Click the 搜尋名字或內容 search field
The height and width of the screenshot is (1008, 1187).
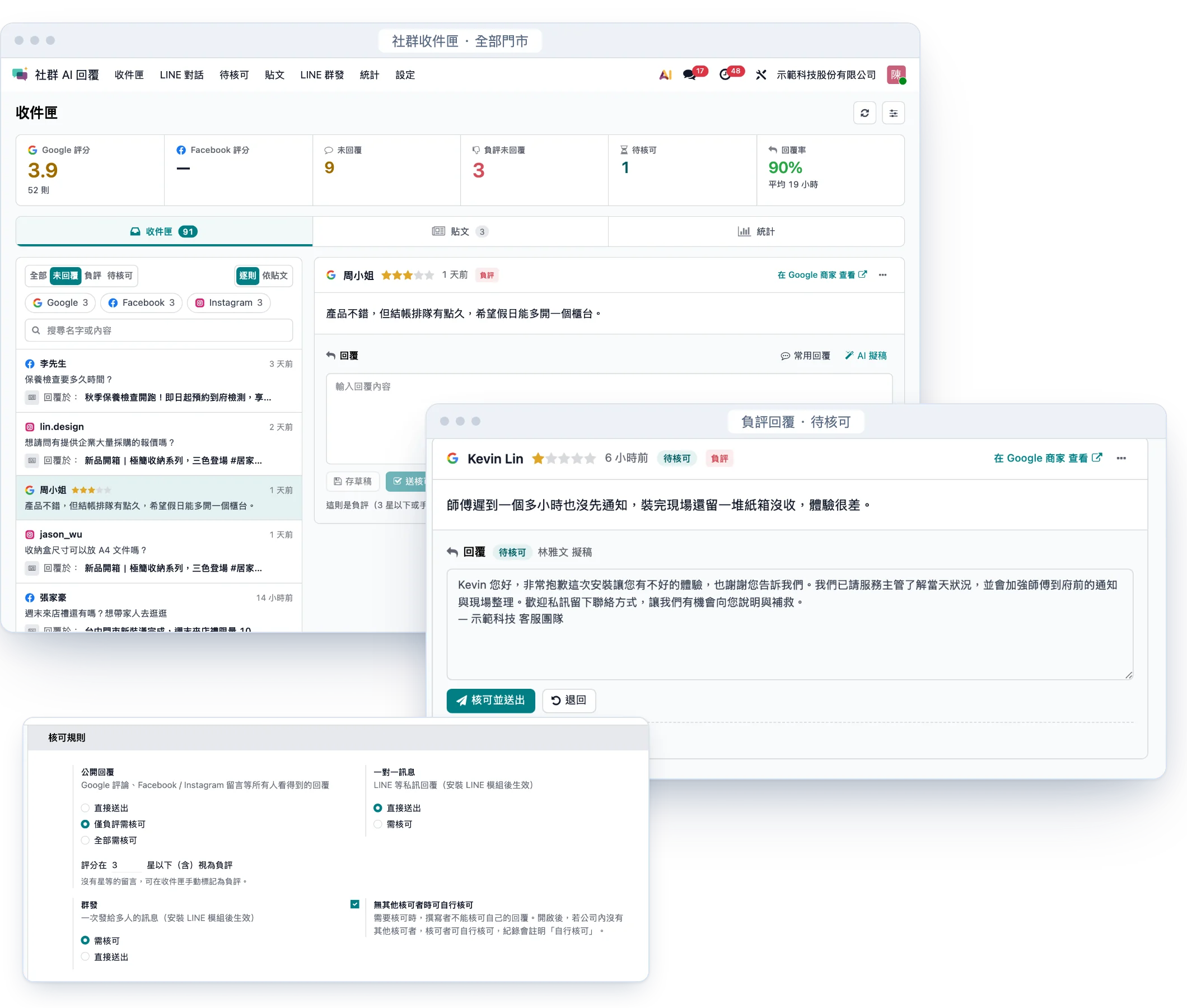pyautogui.click(x=159, y=330)
